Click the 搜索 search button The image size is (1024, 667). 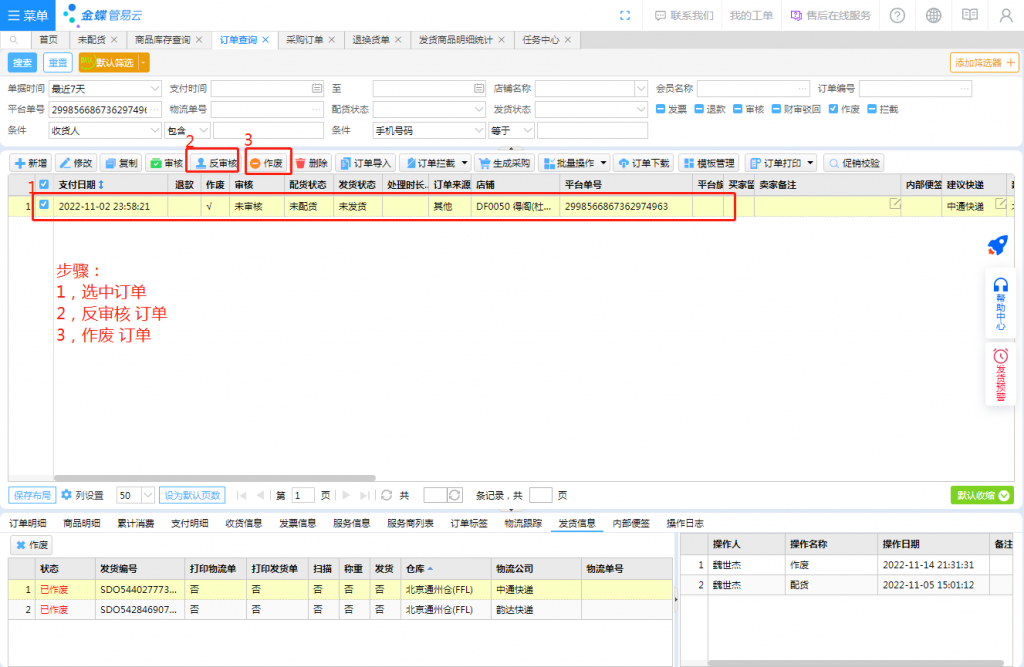(x=22, y=62)
